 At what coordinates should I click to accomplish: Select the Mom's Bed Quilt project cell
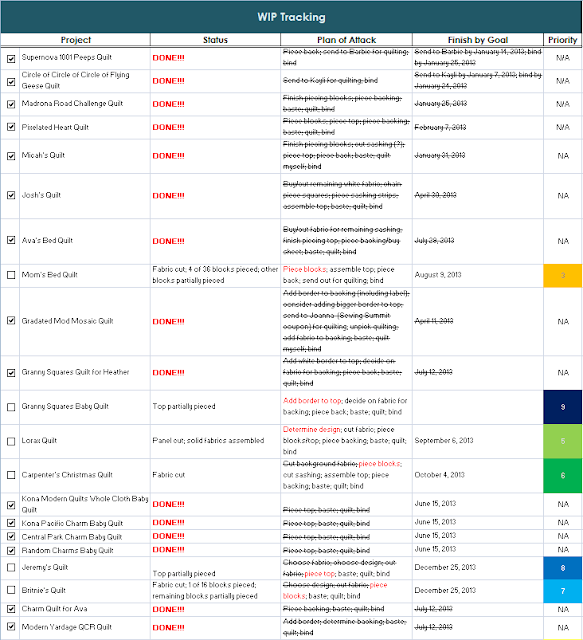coord(85,275)
